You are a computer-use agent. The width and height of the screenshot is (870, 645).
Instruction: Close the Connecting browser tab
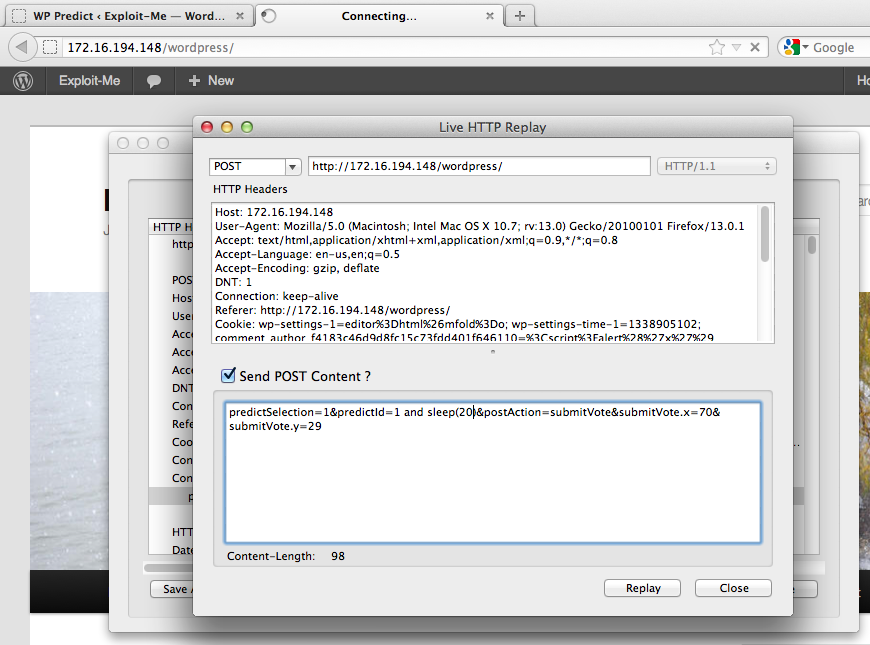(489, 16)
